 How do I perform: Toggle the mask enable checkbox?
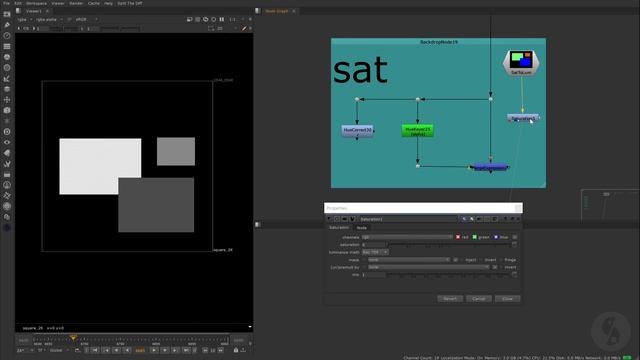point(364,260)
